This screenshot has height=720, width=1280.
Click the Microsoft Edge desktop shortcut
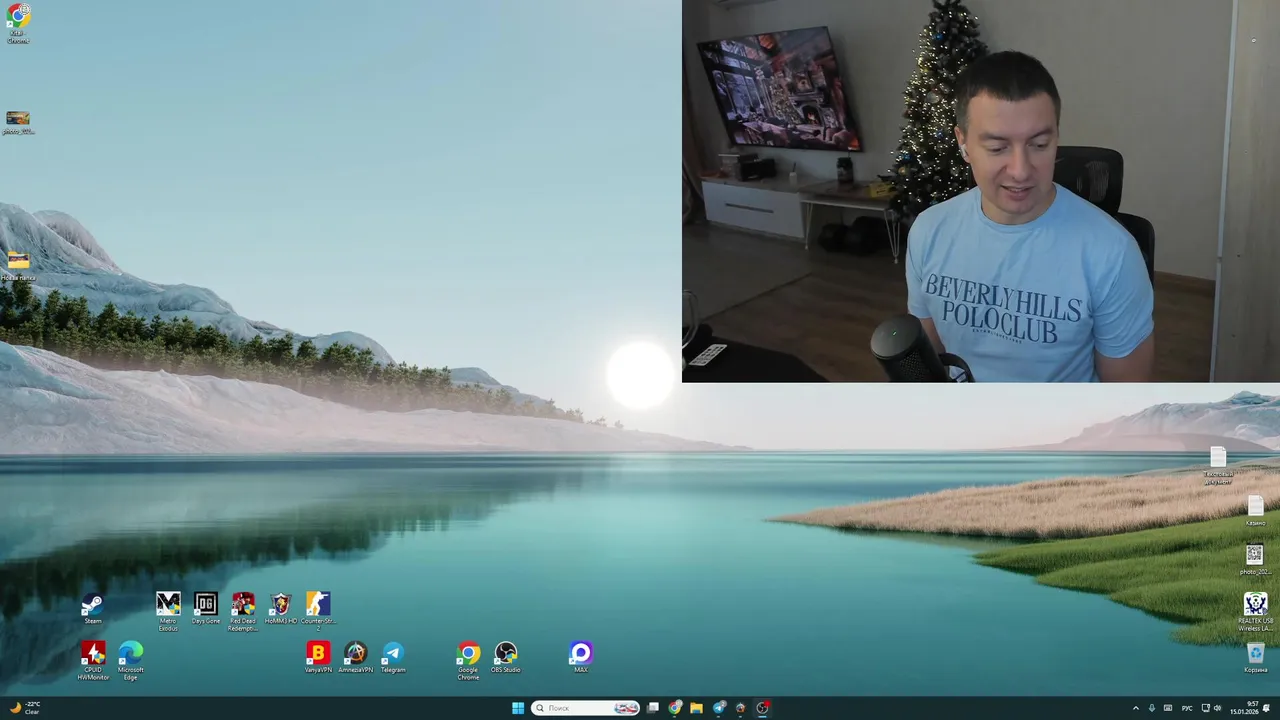pyautogui.click(x=131, y=660)
